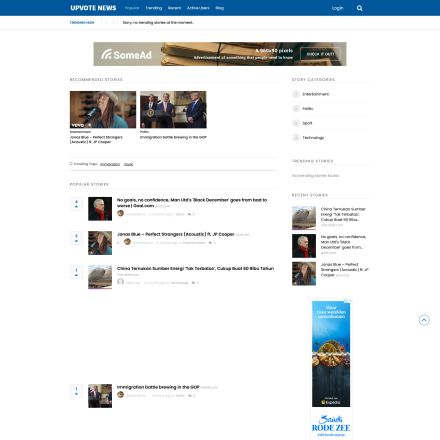Open Sport category tag on Man Utd story

(x=180, y=214)
